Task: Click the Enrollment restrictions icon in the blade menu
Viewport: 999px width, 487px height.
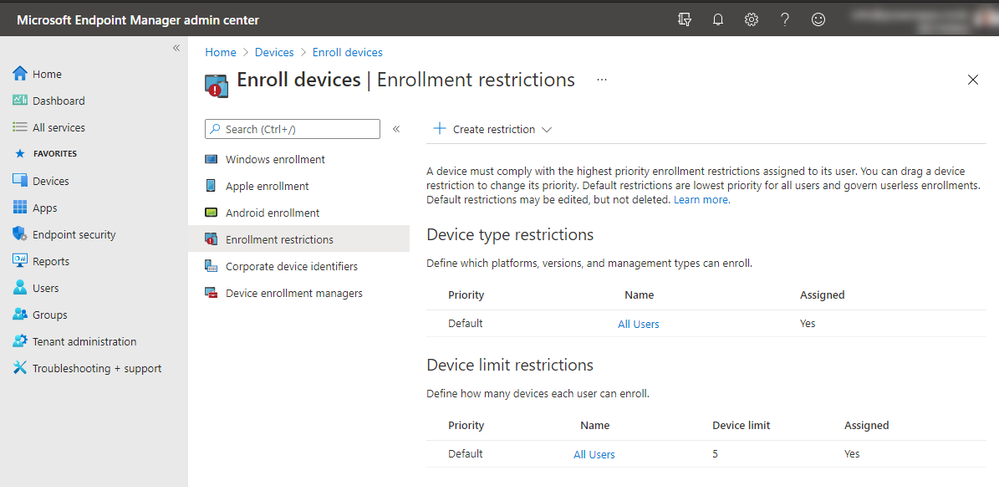Action: [x=211, y=239]
